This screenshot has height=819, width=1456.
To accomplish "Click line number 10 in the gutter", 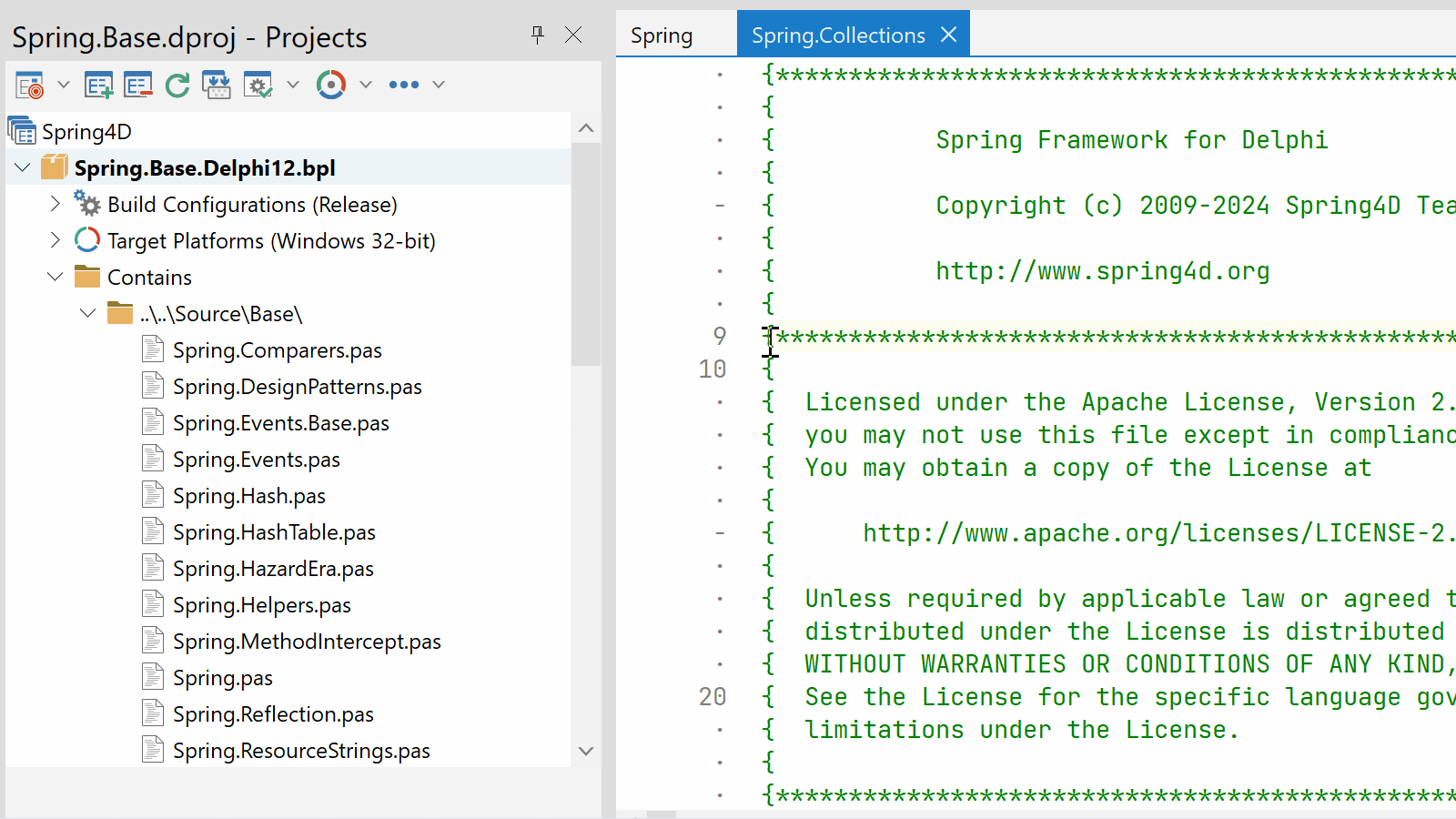I will click(713, 369).
